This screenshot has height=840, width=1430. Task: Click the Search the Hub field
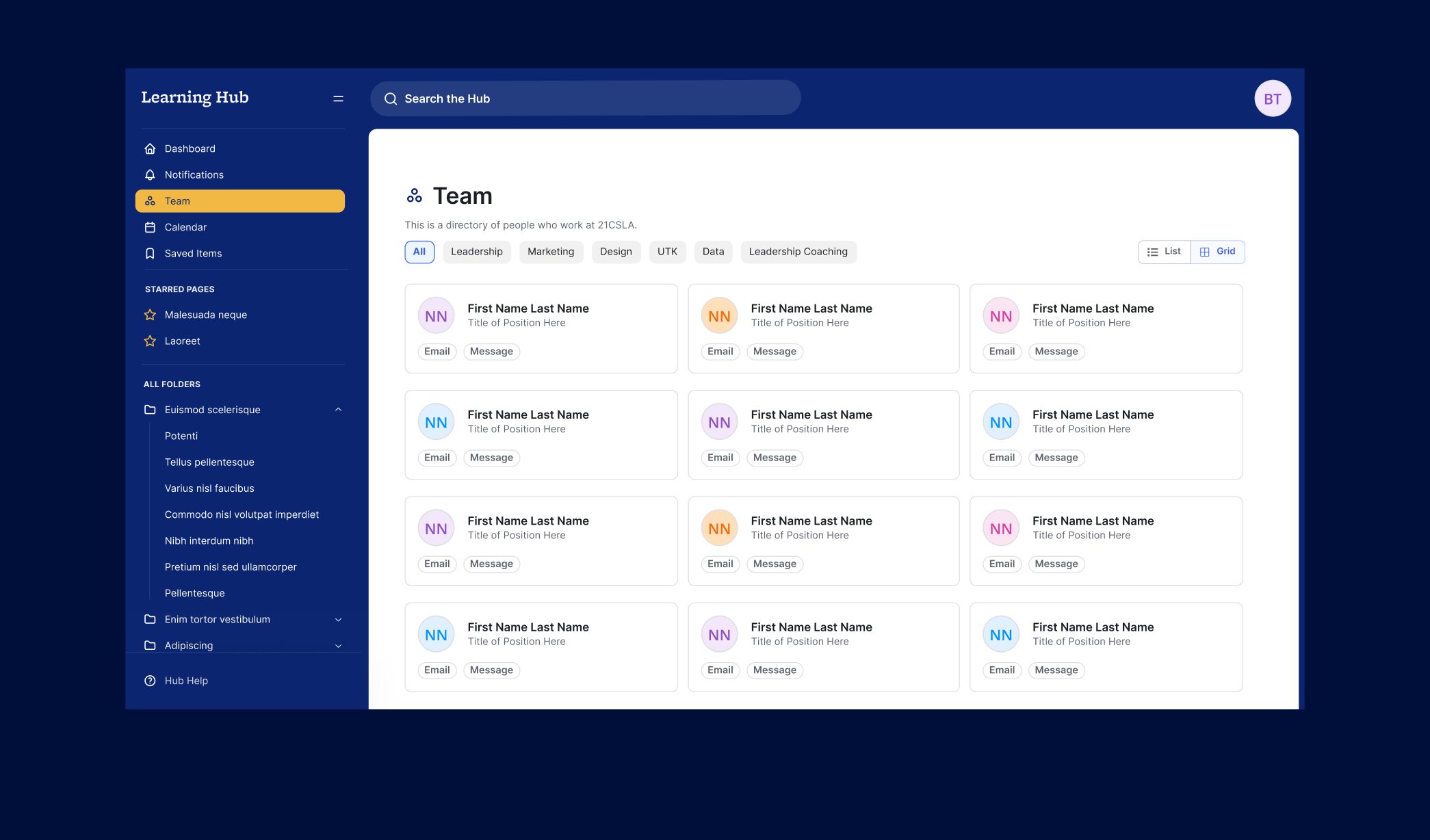click(x=586, y=99)
